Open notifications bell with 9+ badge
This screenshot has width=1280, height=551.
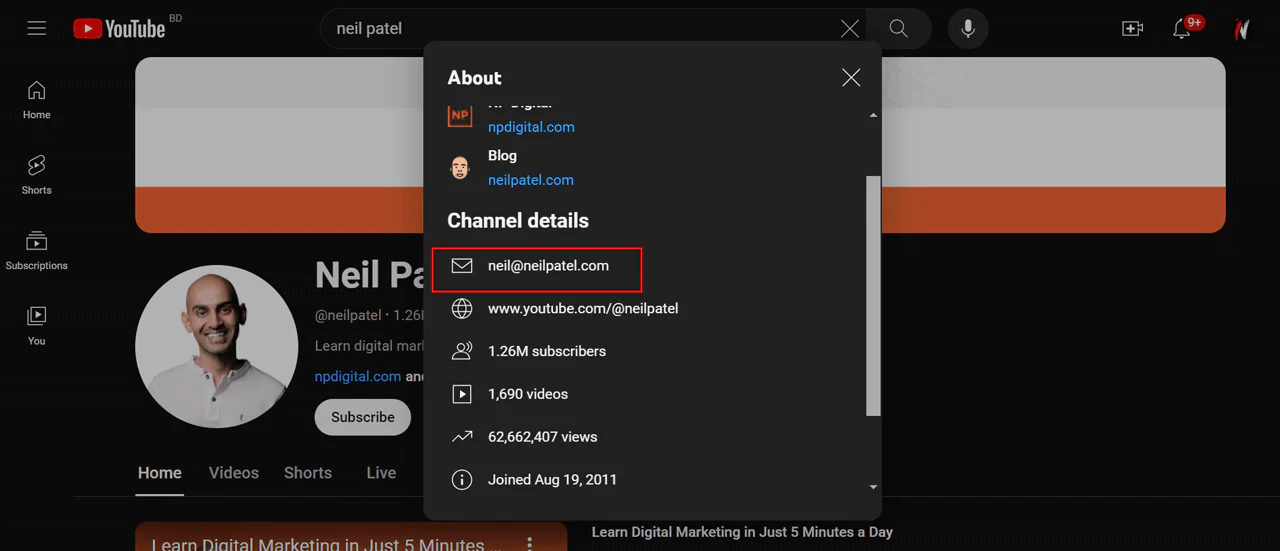click(x=1183, y=28)
